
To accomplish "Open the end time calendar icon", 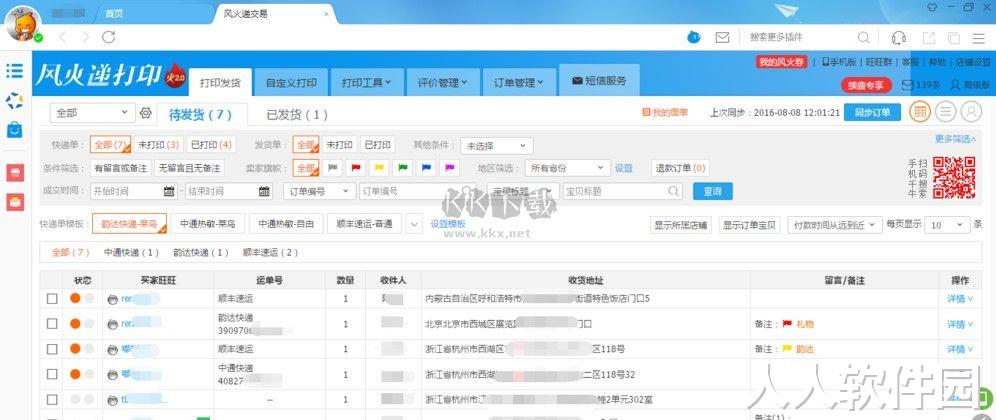I will 264,191.
